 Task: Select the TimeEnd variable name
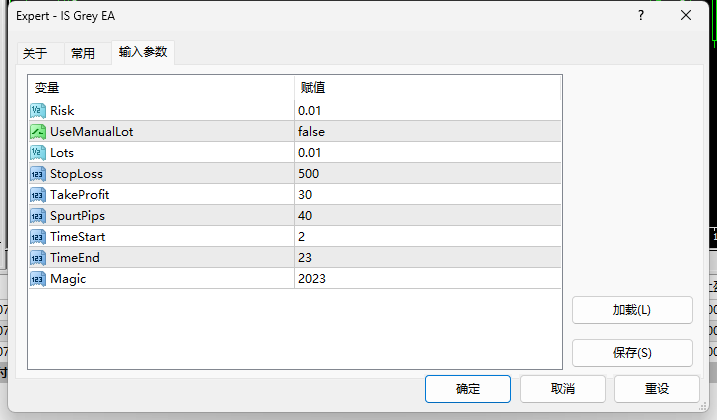coord(75,258)
